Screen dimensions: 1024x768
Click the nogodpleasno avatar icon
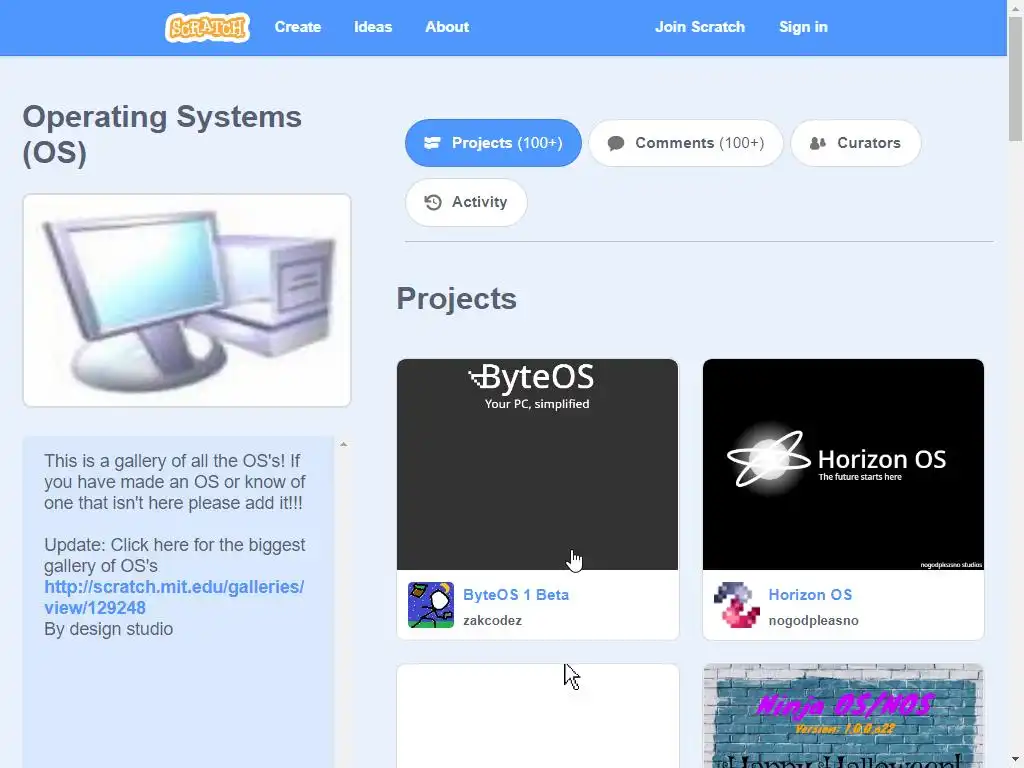[737, 605]
